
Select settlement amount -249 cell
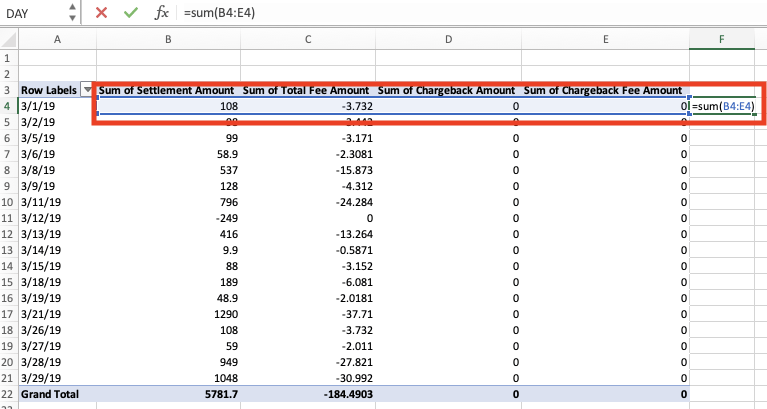168,218
